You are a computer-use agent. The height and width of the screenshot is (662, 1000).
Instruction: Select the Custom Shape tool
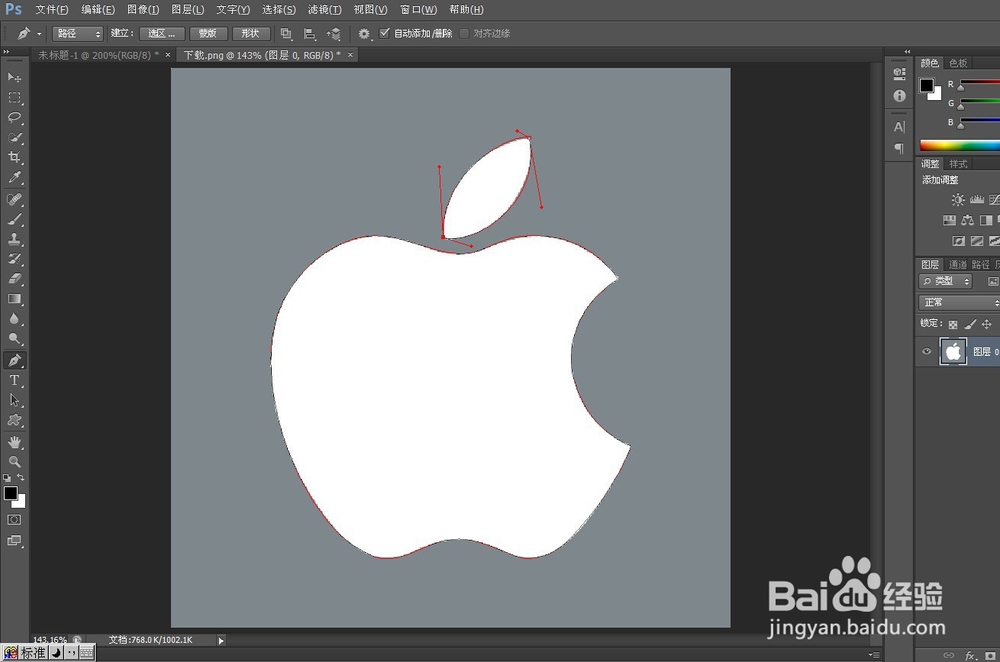tap(14, 420)
